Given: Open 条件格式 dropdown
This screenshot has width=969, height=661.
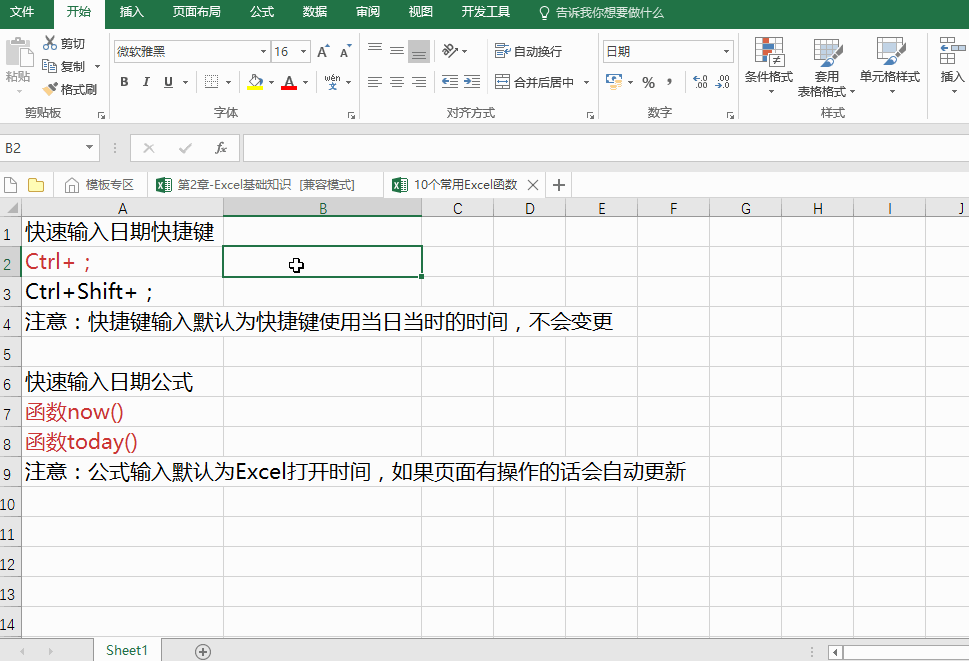Looking at the screenshot, I should point(769,65).
